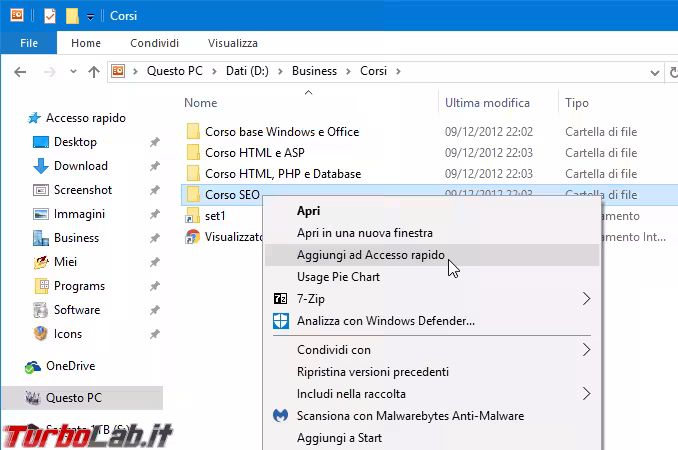Click the pin icon next to Download
The width and height of the screenshot is (678, 450).
155,166
